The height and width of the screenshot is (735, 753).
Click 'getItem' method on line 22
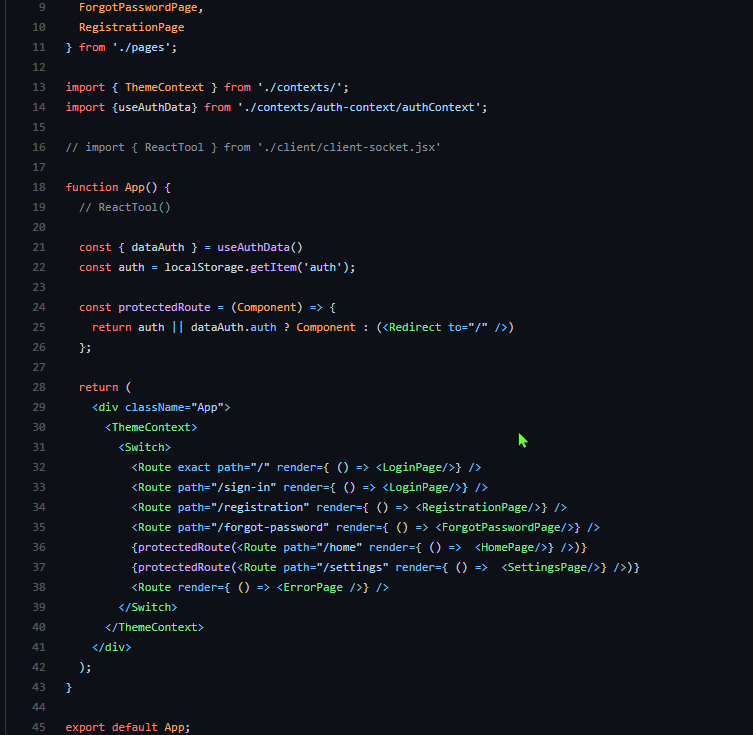pyautogui.click(x=273, y=267)
